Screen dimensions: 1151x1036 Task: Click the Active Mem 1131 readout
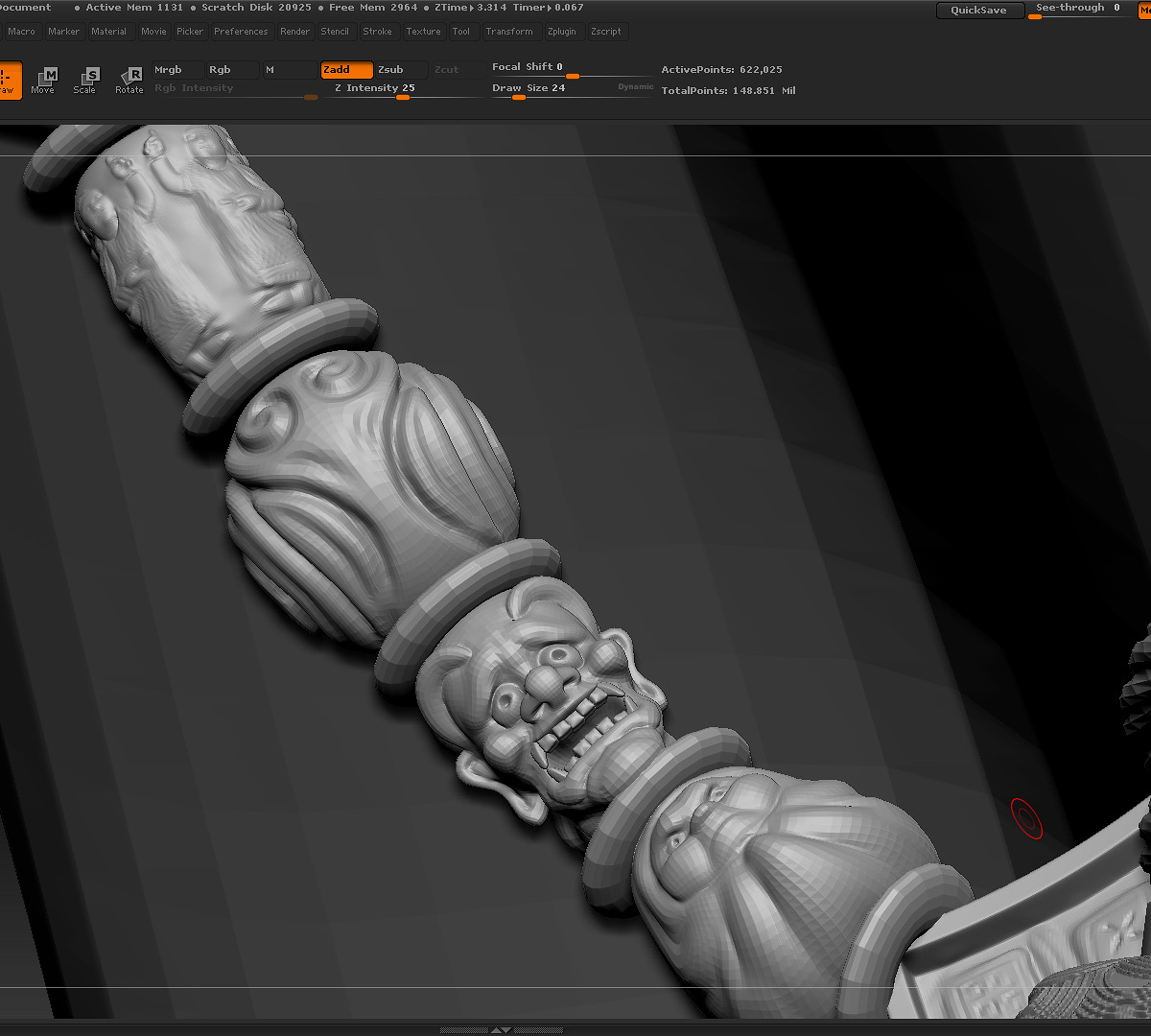point(134,8)
